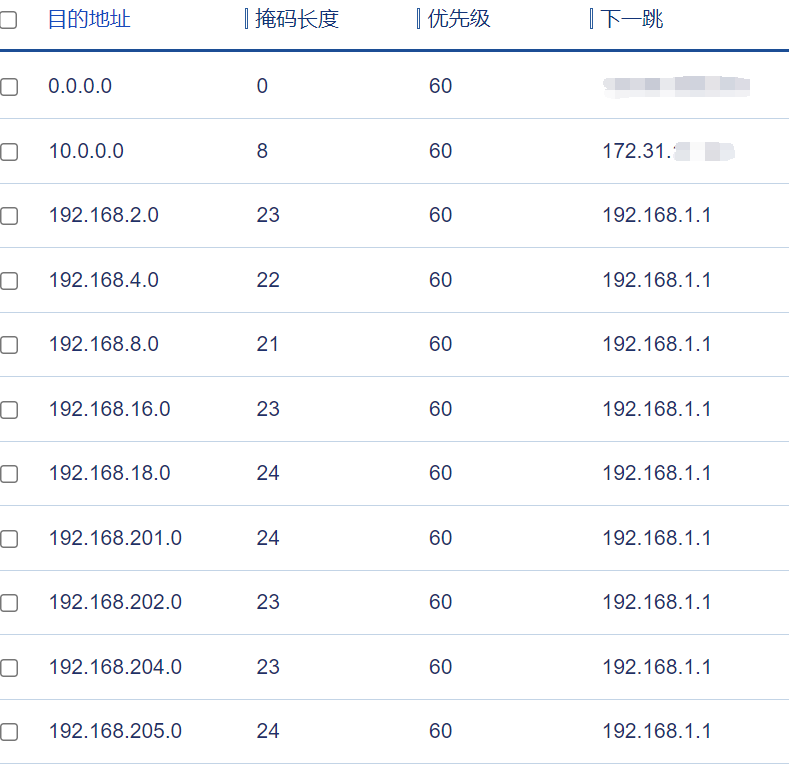Sort by the 目的地址 column header

tap(89, 19)
